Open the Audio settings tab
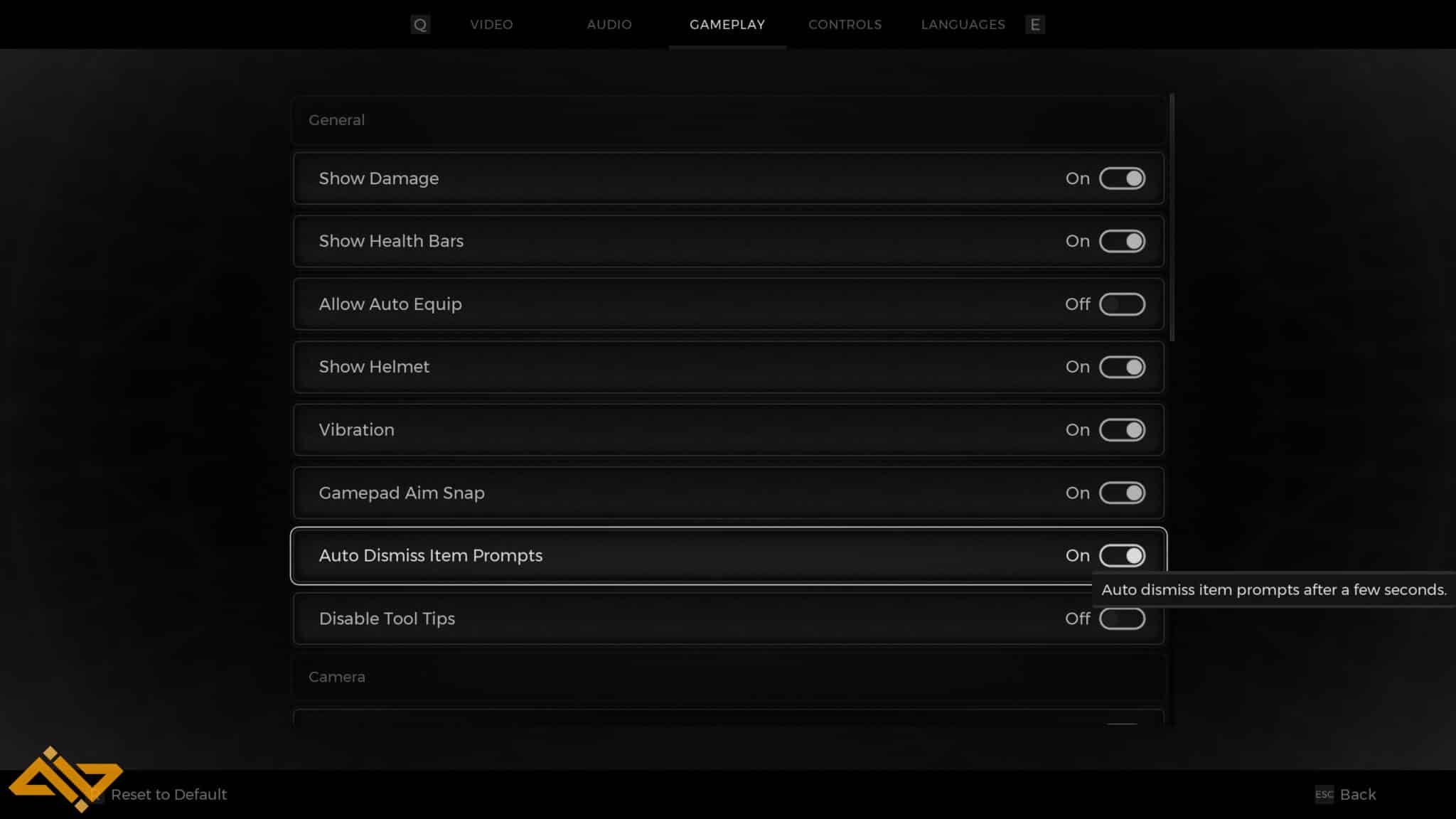 (x=609, y=24)
